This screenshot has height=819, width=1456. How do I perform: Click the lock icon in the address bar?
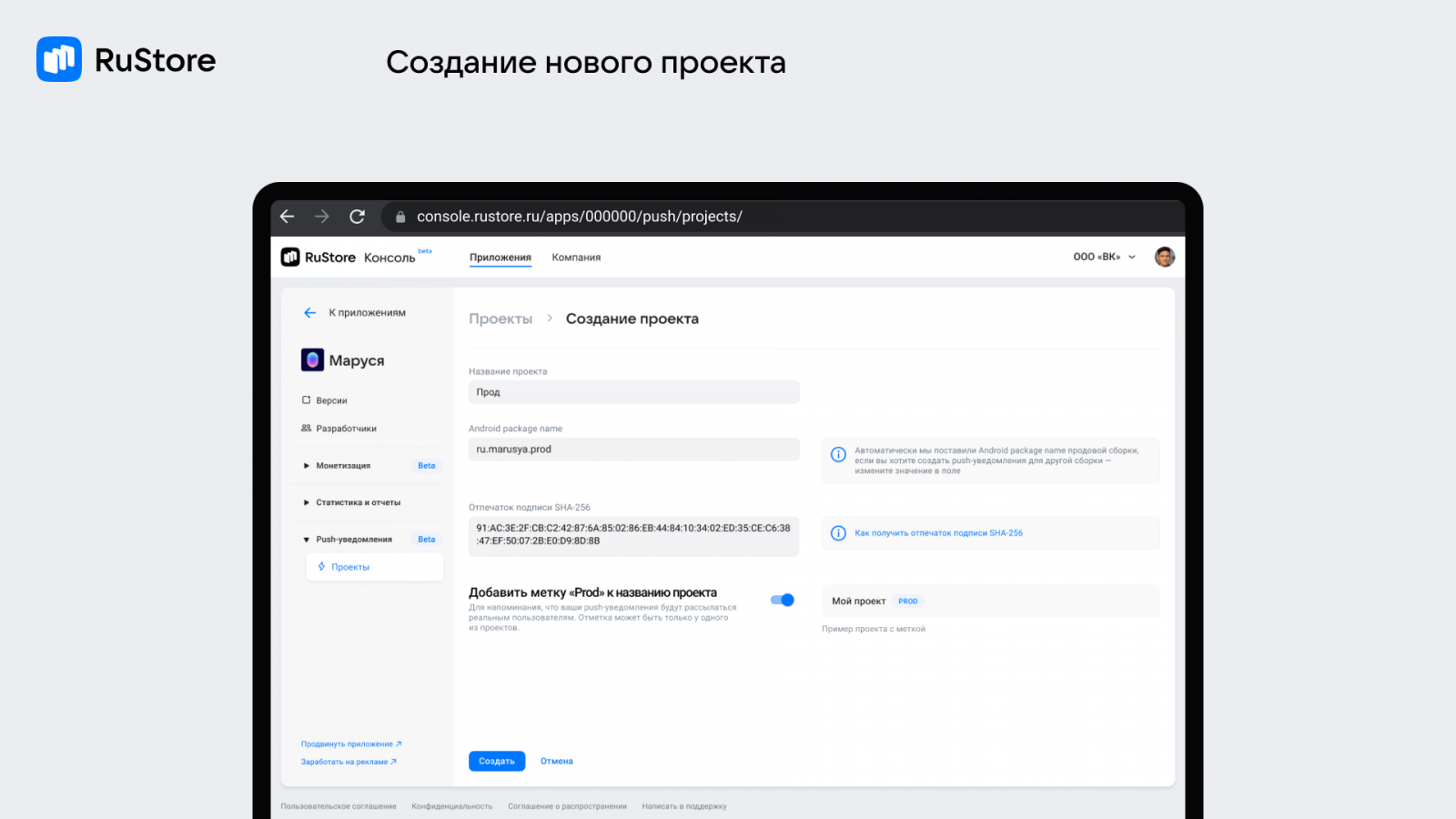[400, 217]
